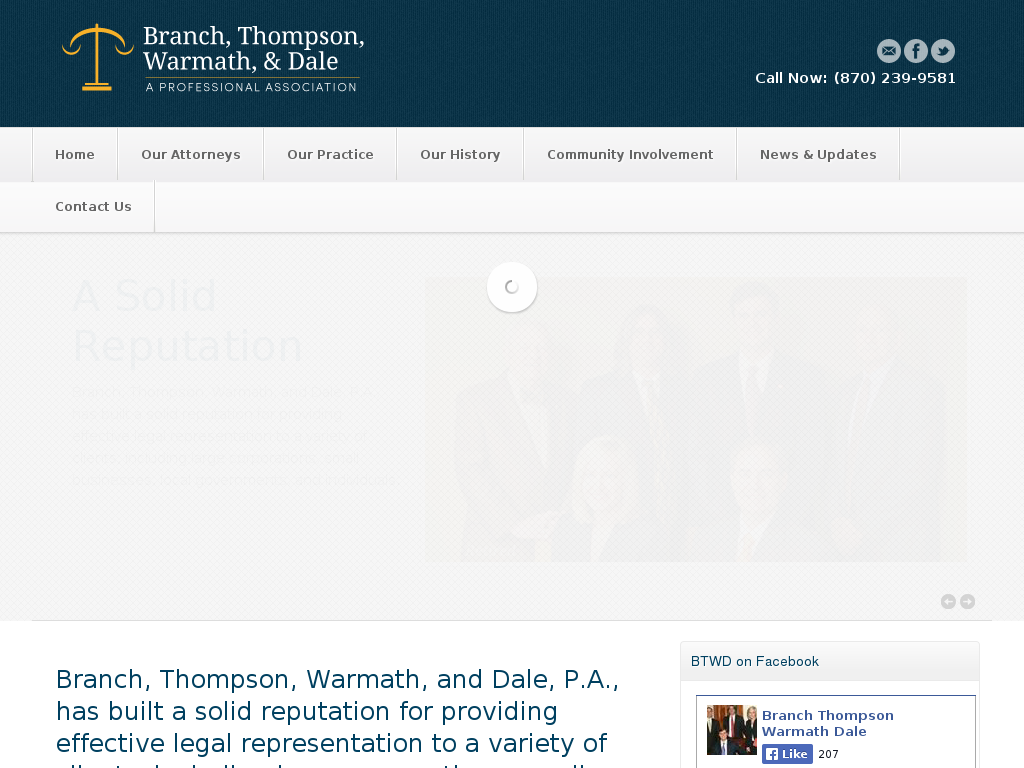Image resolution: width=1024 pixels, height=768 pixels.
Task: Click the solid reputation intro paragraph heading
Action: (x=337, y=717)
